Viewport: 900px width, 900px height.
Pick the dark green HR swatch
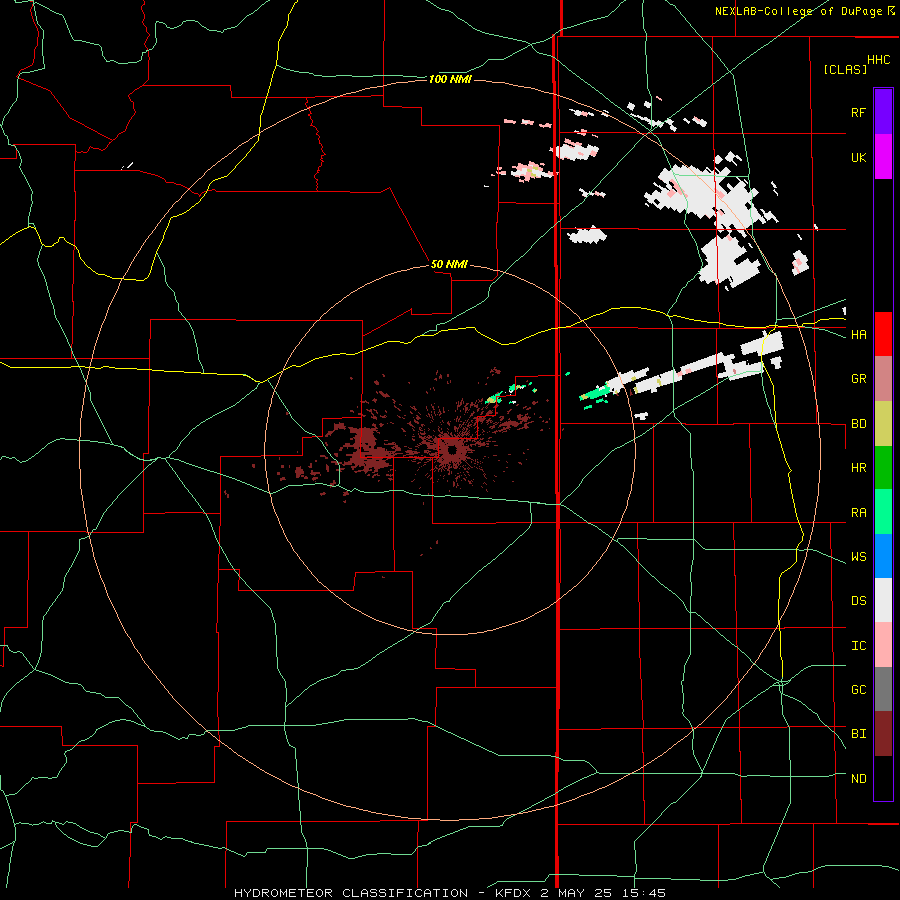tap(883, 468)
